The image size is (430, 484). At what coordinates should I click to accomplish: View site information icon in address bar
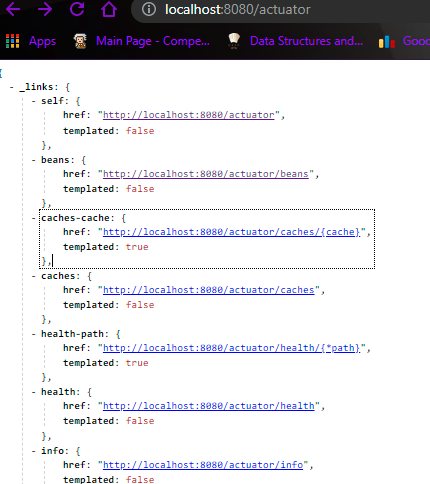[x=149, y=9]
